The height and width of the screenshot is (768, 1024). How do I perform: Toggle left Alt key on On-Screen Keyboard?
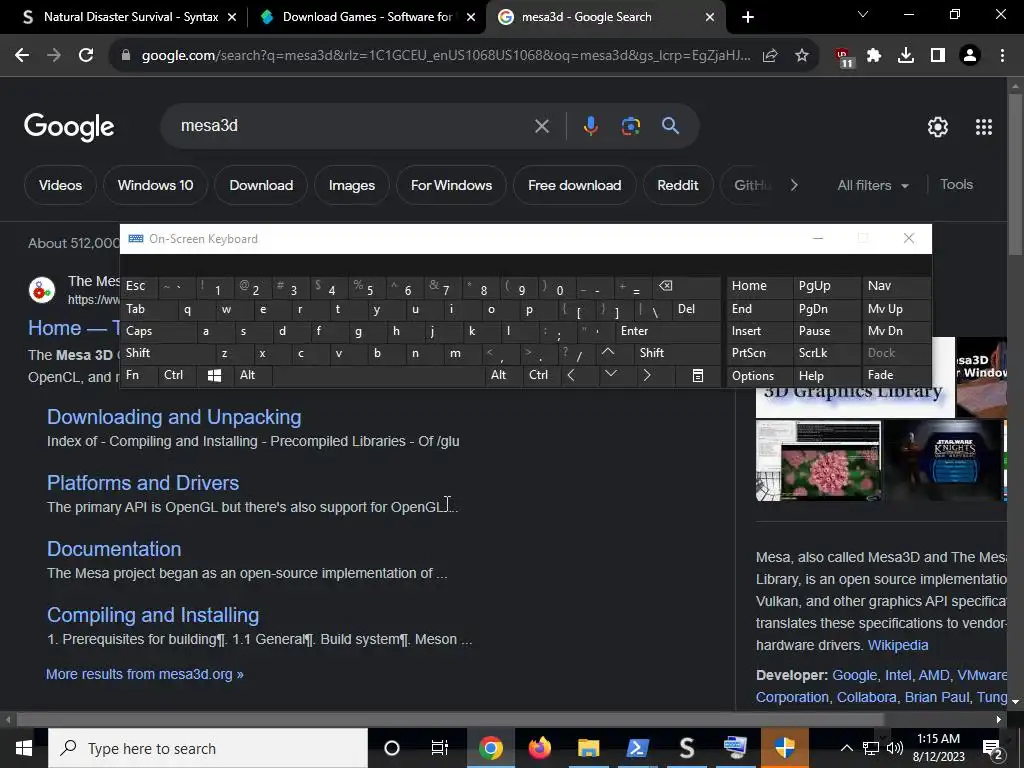pos(253,376)
